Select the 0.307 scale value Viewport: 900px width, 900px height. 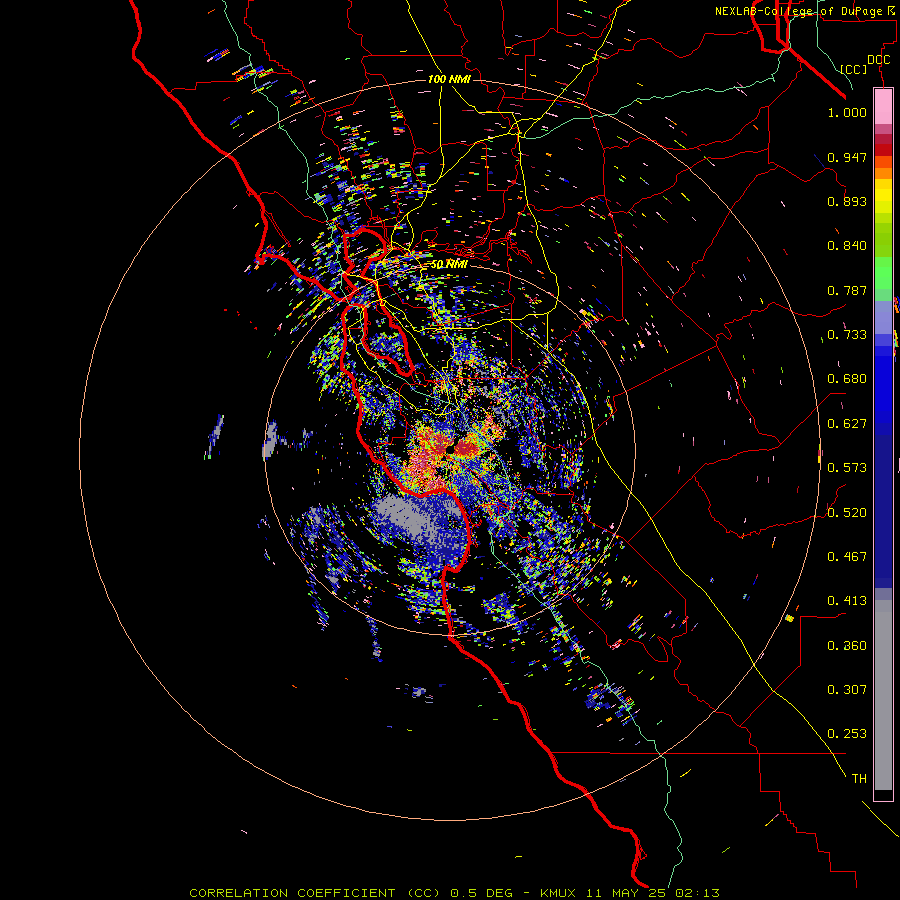pos(847,690)
